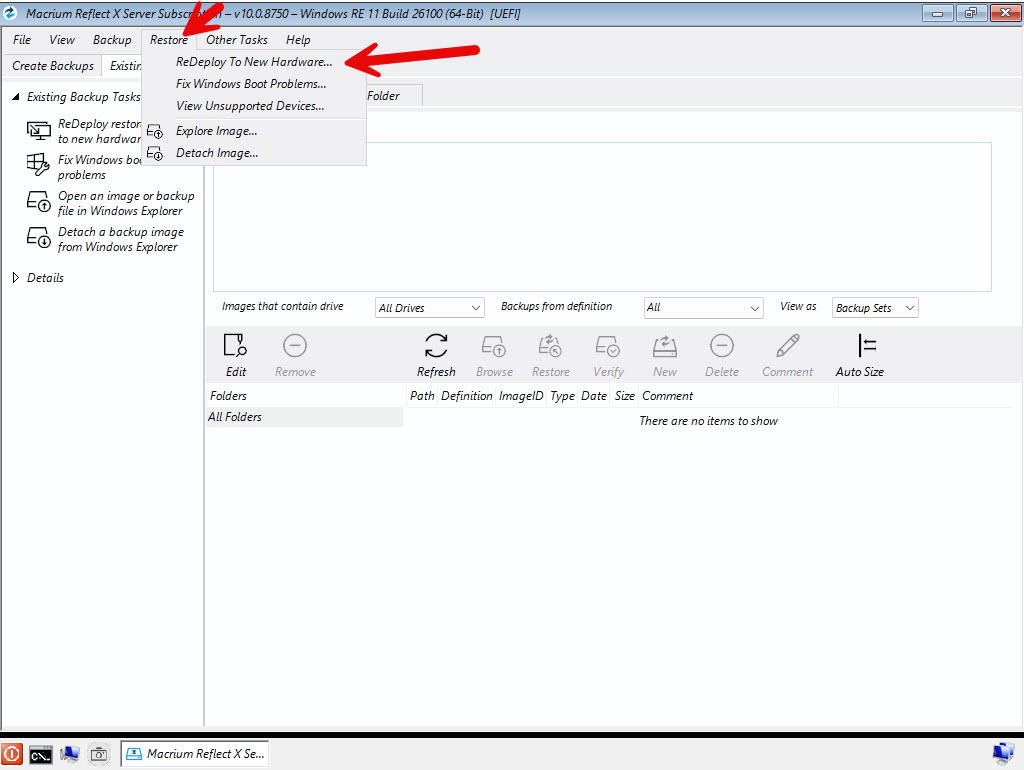
Task: Click the Edit icon in the toolbar
Action: (x=235, y=347)
